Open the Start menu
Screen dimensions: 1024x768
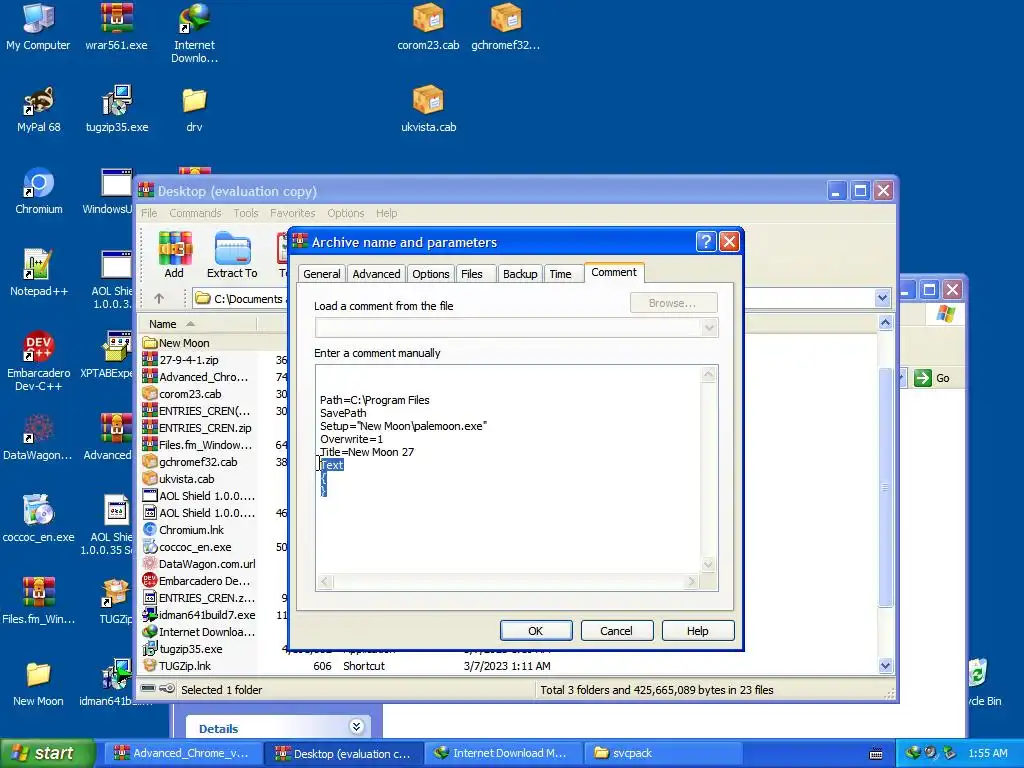point(47,754)
